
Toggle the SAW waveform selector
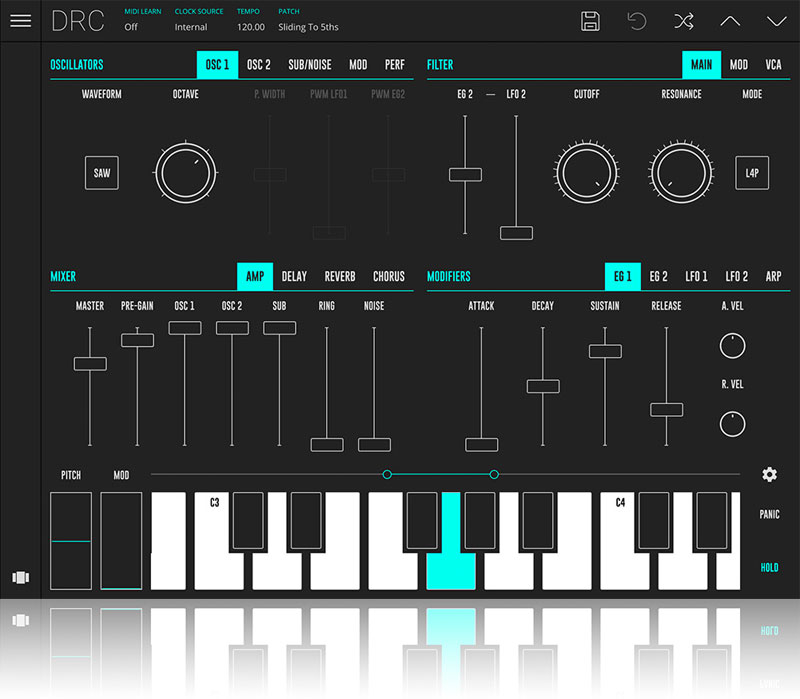pyautogui.click(x=102, y=173)
